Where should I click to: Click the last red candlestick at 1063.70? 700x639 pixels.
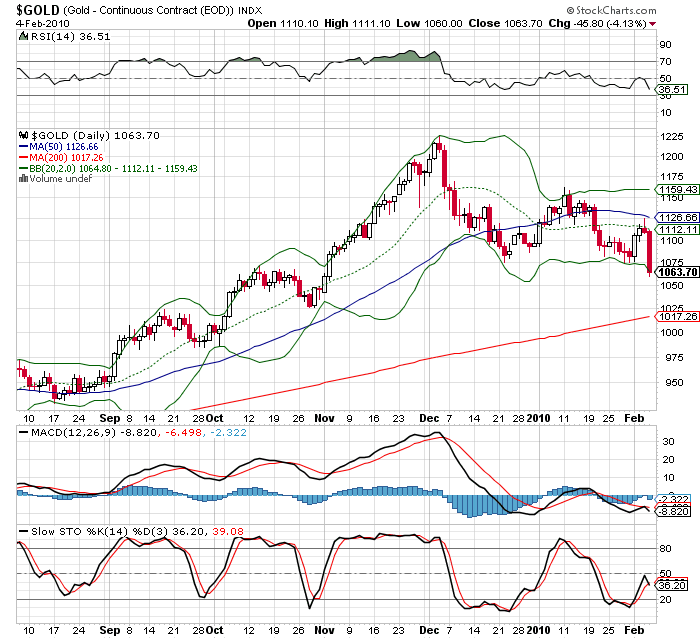(x=649, y=251)
